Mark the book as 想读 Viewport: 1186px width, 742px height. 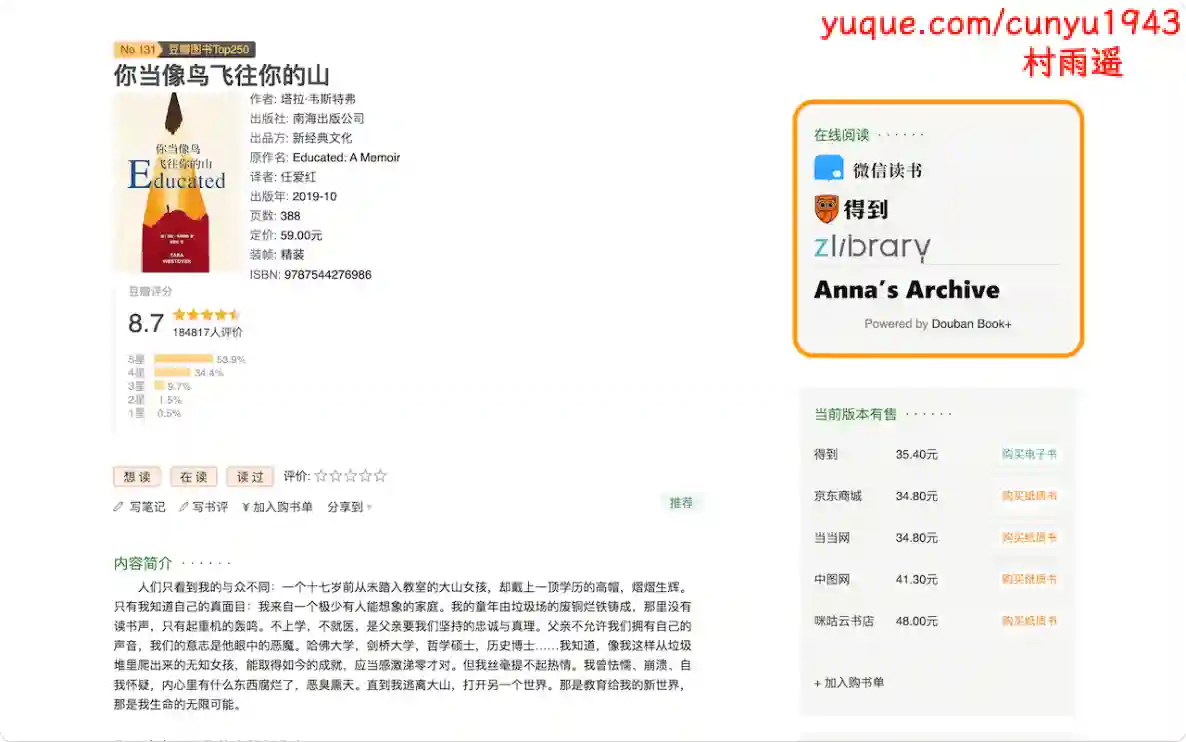pos(137,477)
